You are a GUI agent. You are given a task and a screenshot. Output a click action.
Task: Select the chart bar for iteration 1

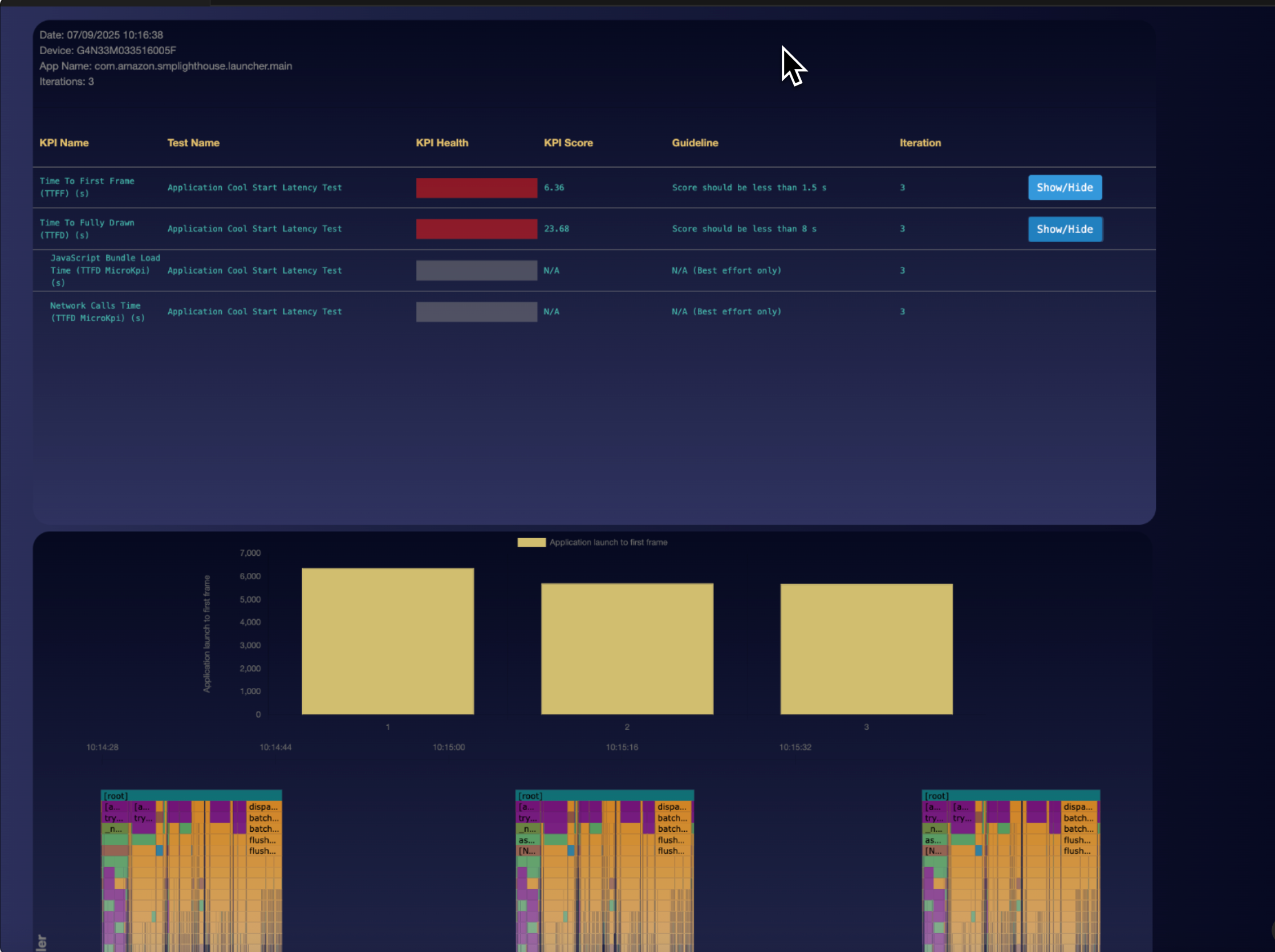[387, 641]
